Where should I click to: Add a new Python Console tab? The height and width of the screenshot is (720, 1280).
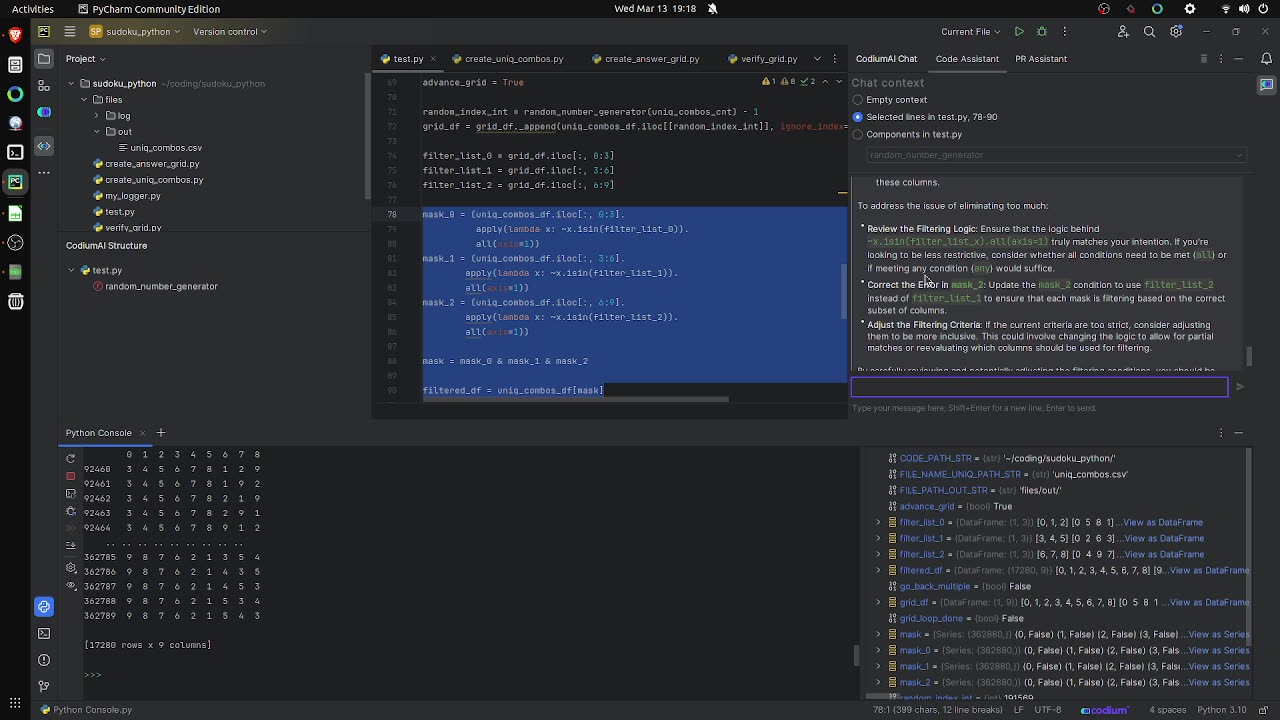tap(160, 433)
